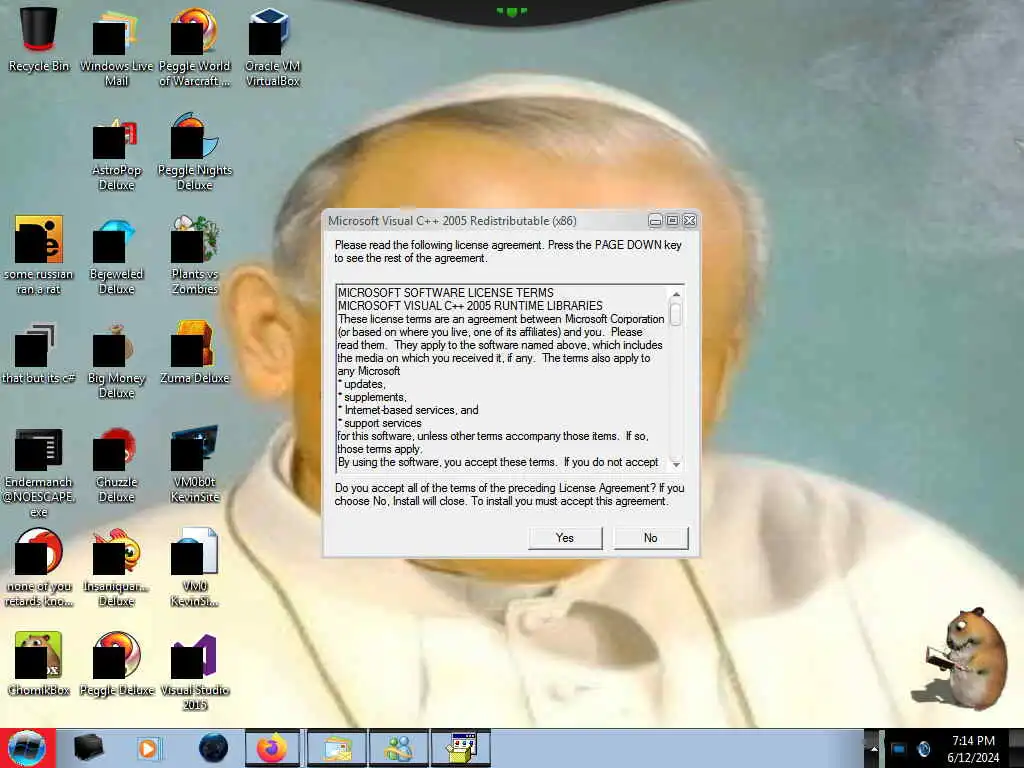Viewport: 1024px width, 768px height.
Task: Select Zuma Deluxe desktop icon
Action: click(x=195, y=353)
